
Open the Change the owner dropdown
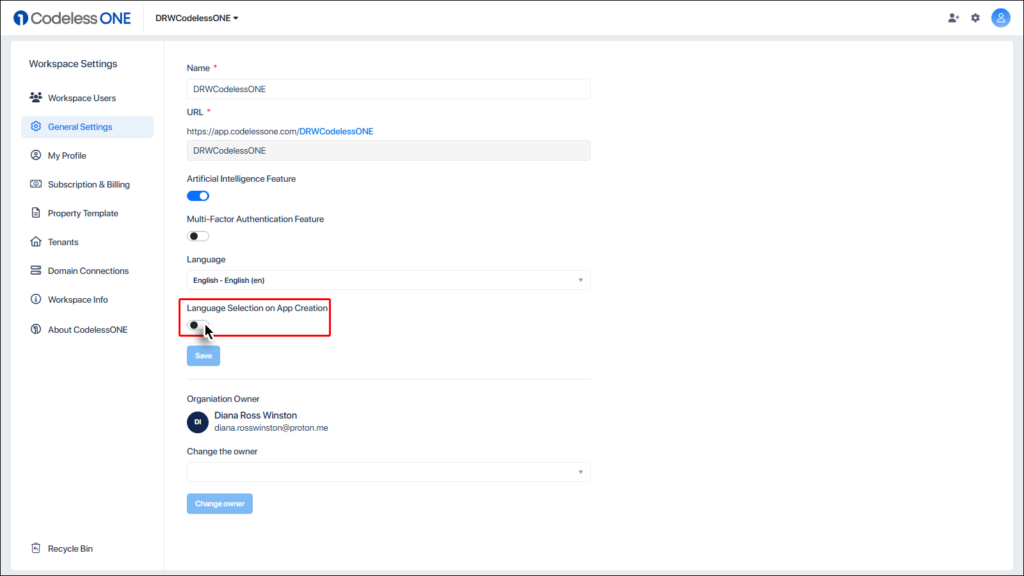tap(389, 472)
